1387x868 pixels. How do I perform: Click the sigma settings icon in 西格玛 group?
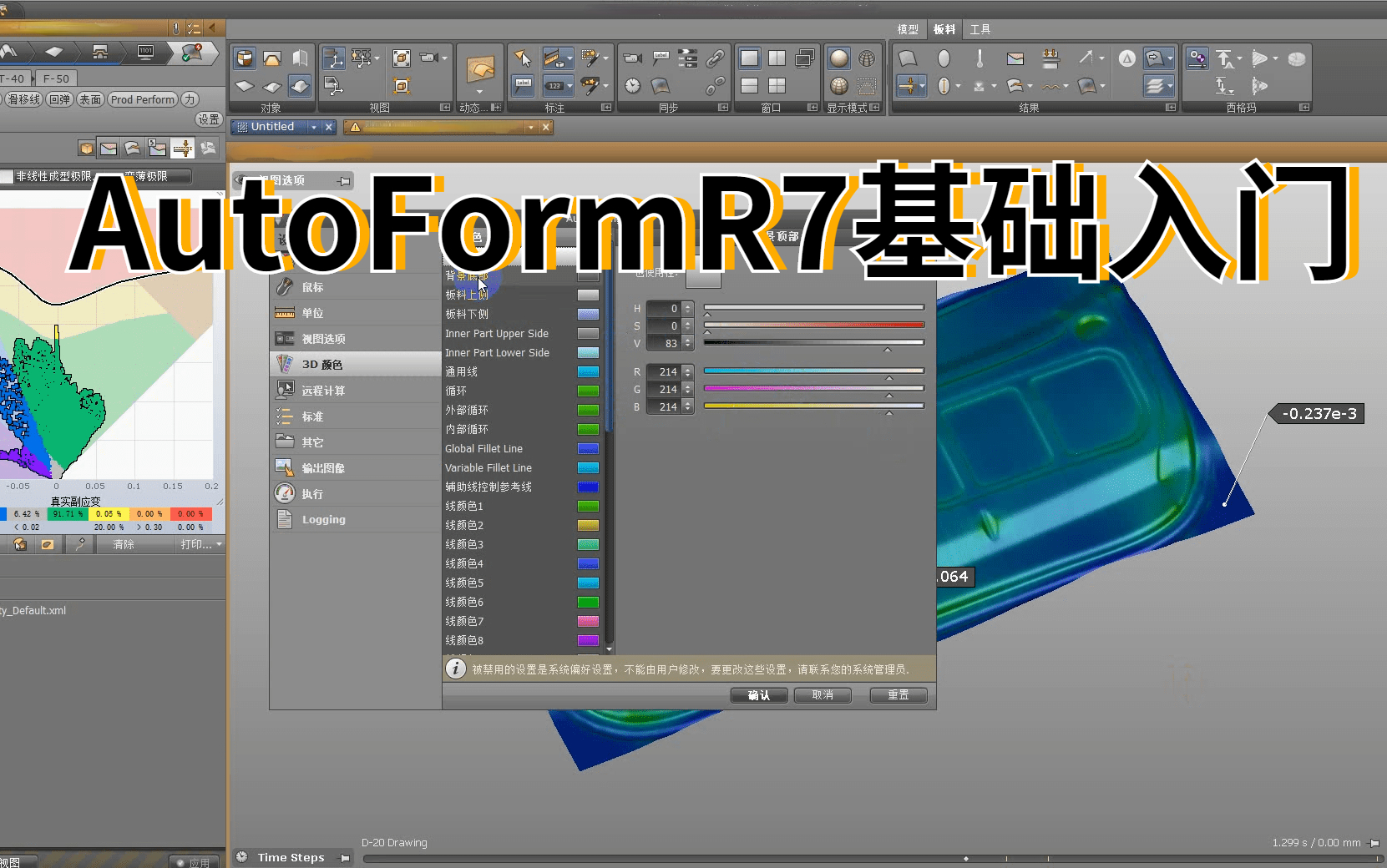(x=1197, y=59)
